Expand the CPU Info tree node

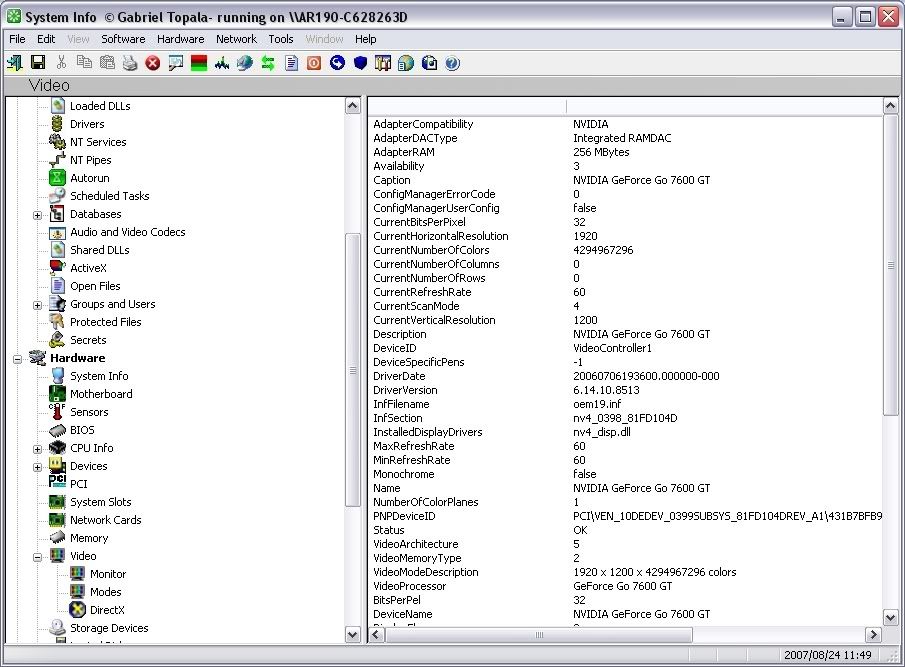click(38, 449)
